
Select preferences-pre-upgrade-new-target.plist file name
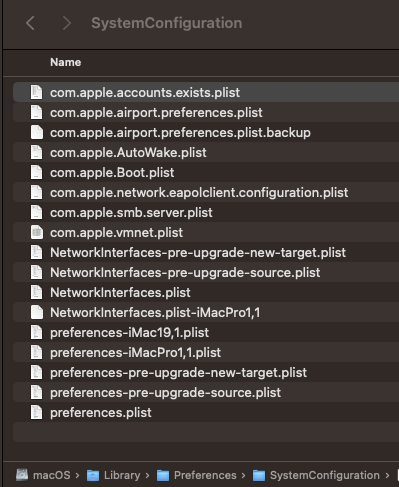tap(178, 372)
